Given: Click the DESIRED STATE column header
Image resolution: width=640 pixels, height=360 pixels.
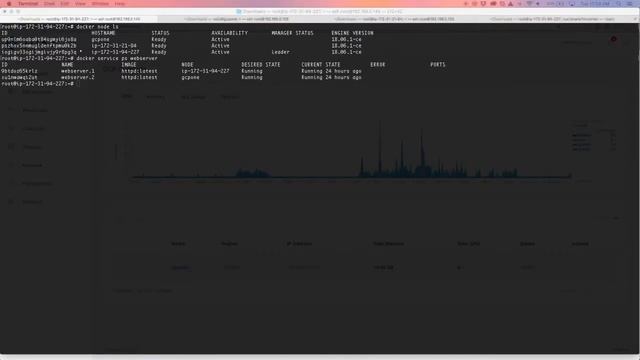Looking at the screenshot, I should pos(261,64).
